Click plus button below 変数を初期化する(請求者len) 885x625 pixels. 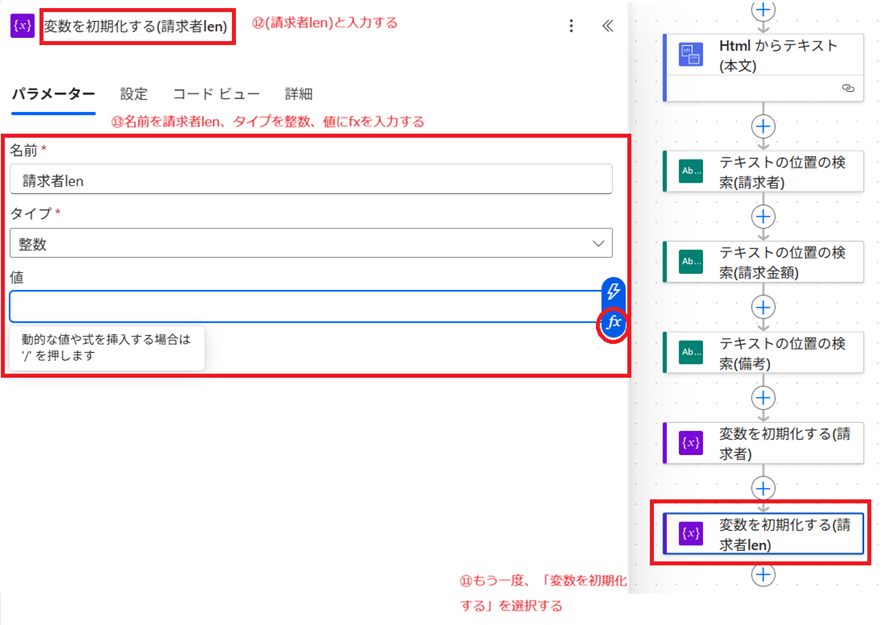click(x=763, y=575)
